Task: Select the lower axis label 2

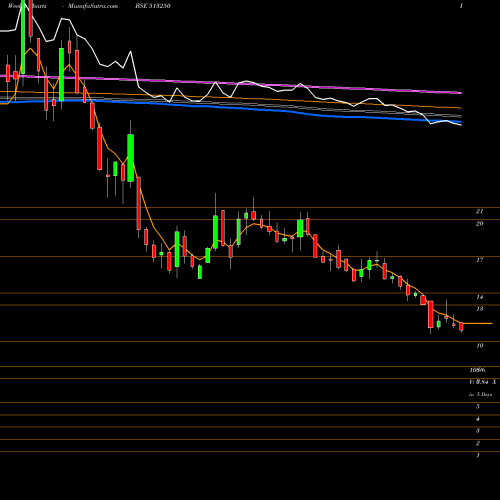Action: click(478, 443)
